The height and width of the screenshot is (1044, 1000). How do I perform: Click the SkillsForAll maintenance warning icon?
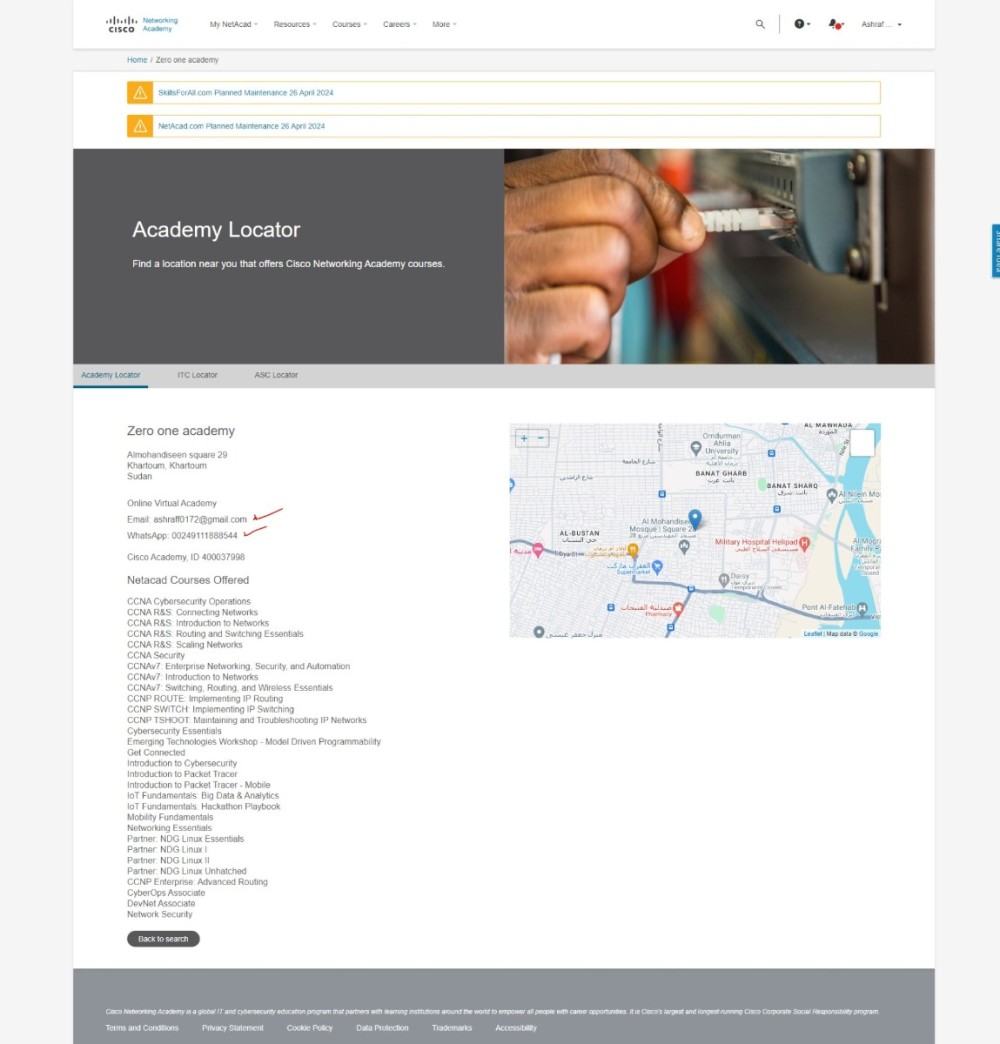[x=140, y=93]
